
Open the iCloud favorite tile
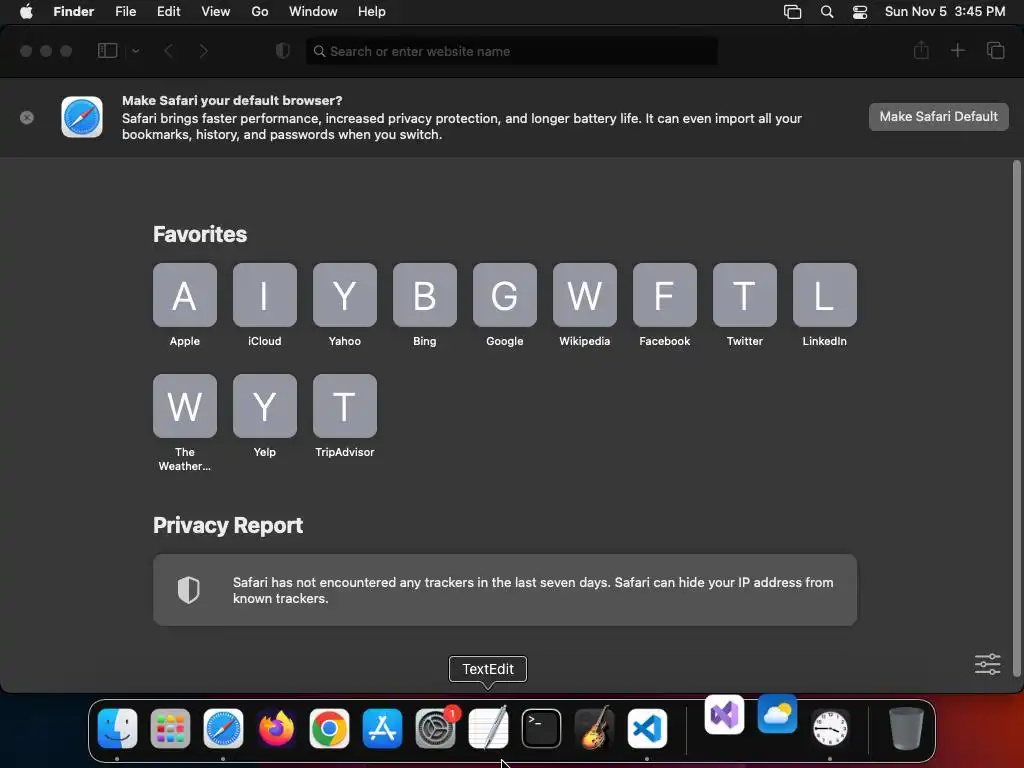(x=264, y=295)
